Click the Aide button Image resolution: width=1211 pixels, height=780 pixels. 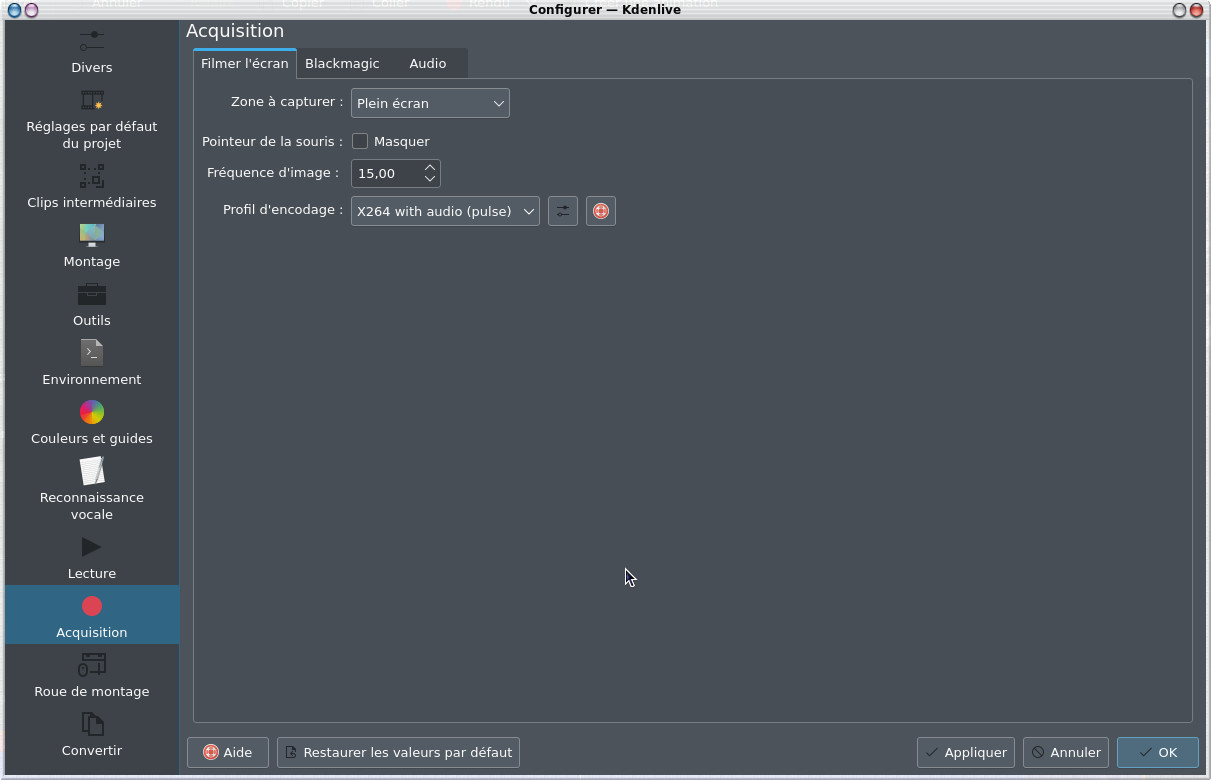228,752
